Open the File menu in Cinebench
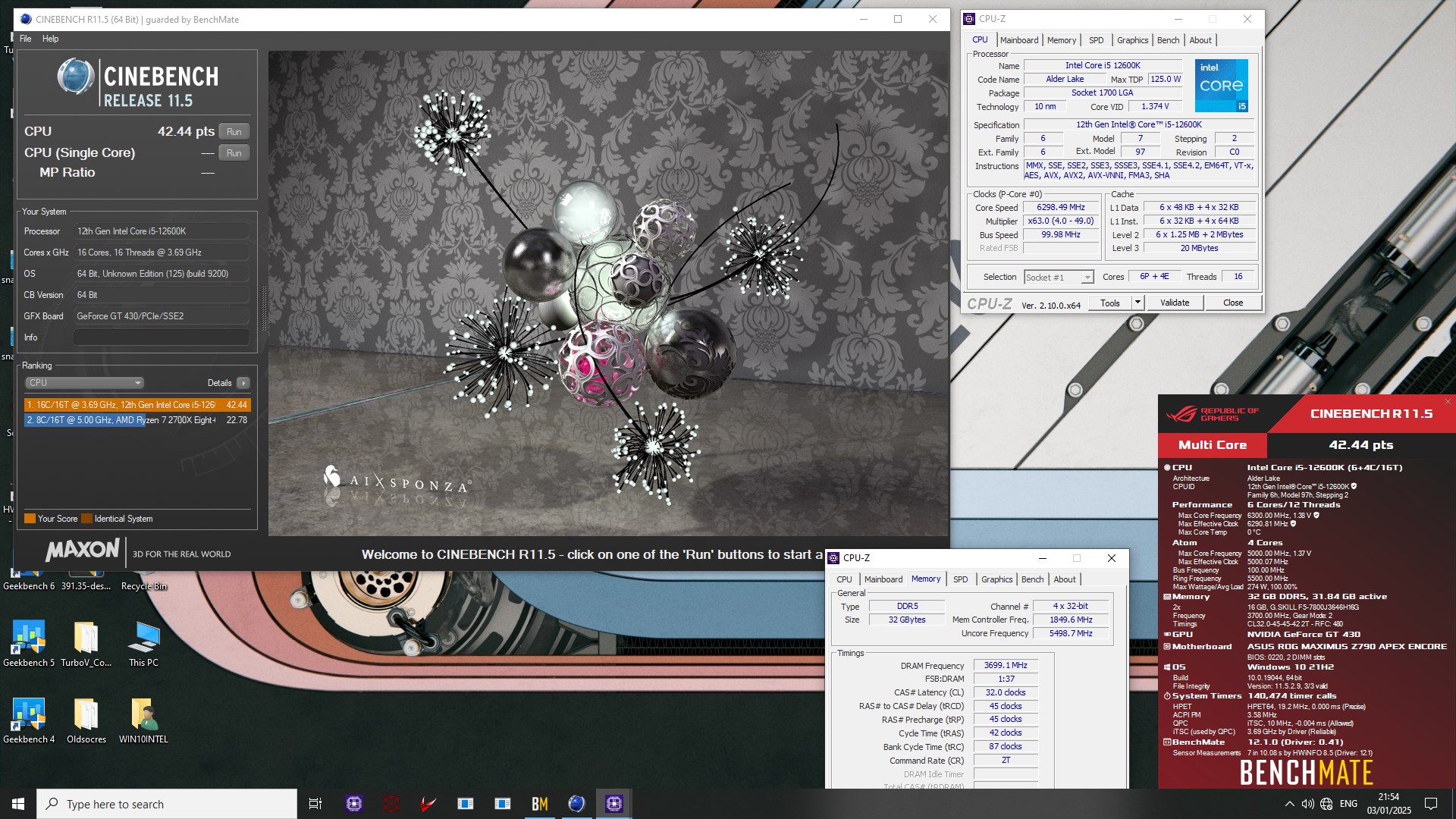The image size is (1456, 819). click(x=26, y=39)
